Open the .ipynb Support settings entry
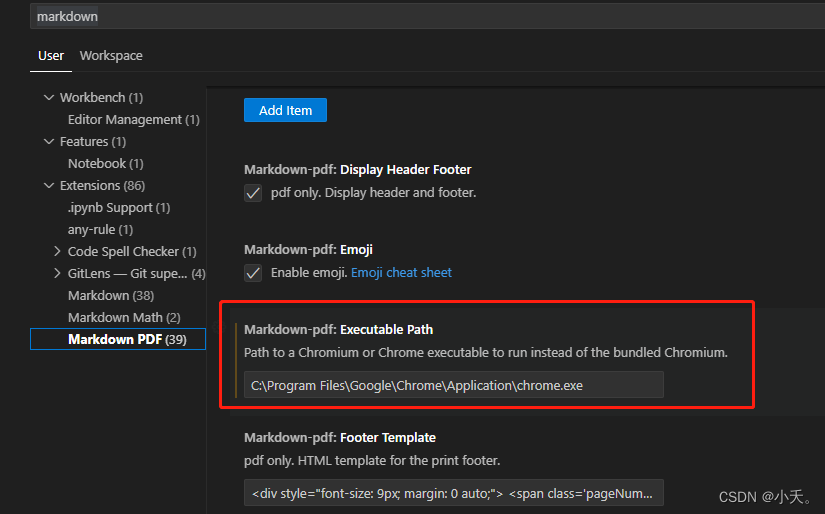 (x=119, y=208)
